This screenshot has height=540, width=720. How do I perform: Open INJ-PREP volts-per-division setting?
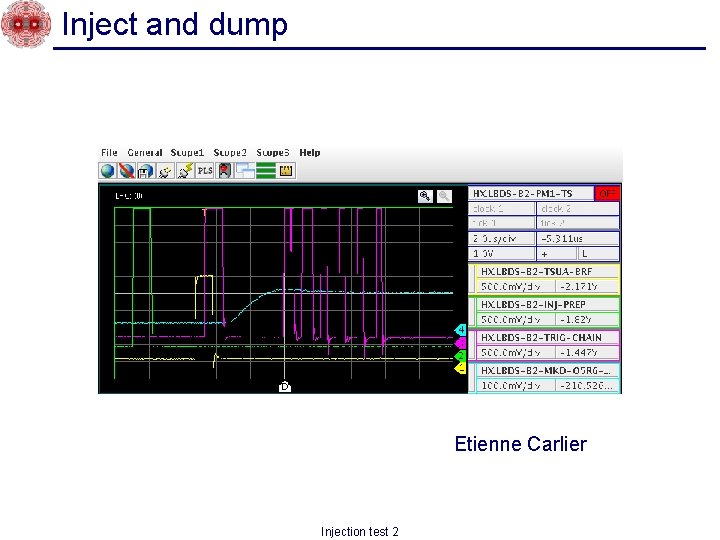515,320
